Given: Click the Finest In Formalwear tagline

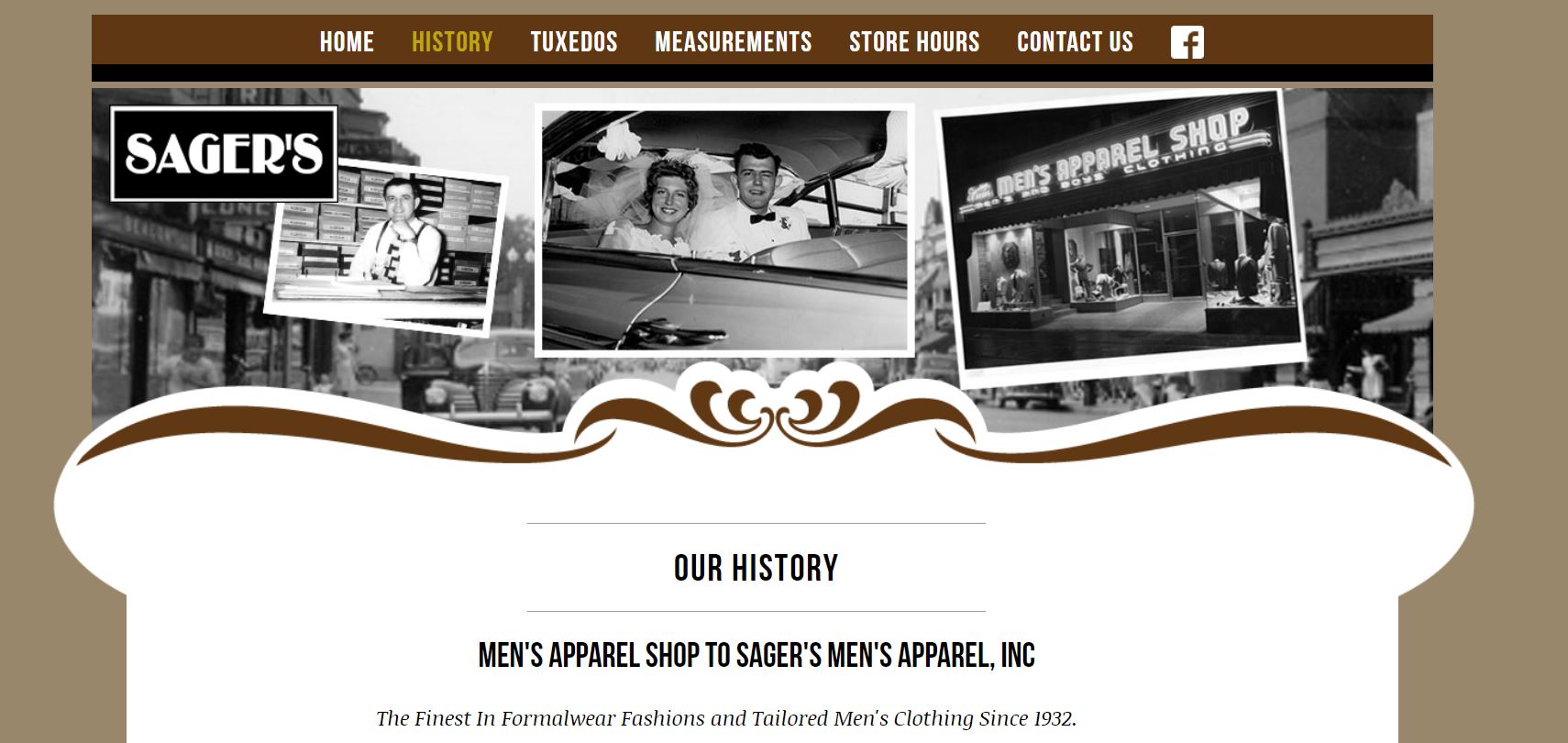Looking at the screenshot, I should [726, 718].
